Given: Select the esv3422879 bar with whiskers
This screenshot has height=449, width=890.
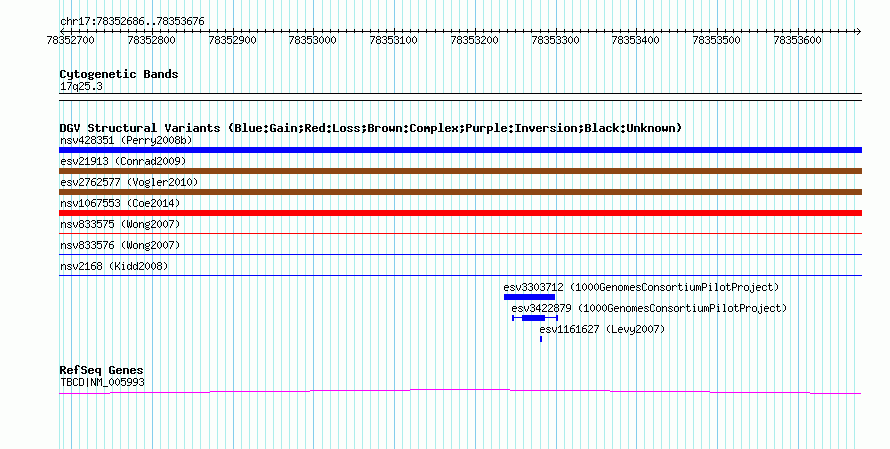Looking at the screenshot, I should click(535, 318).
